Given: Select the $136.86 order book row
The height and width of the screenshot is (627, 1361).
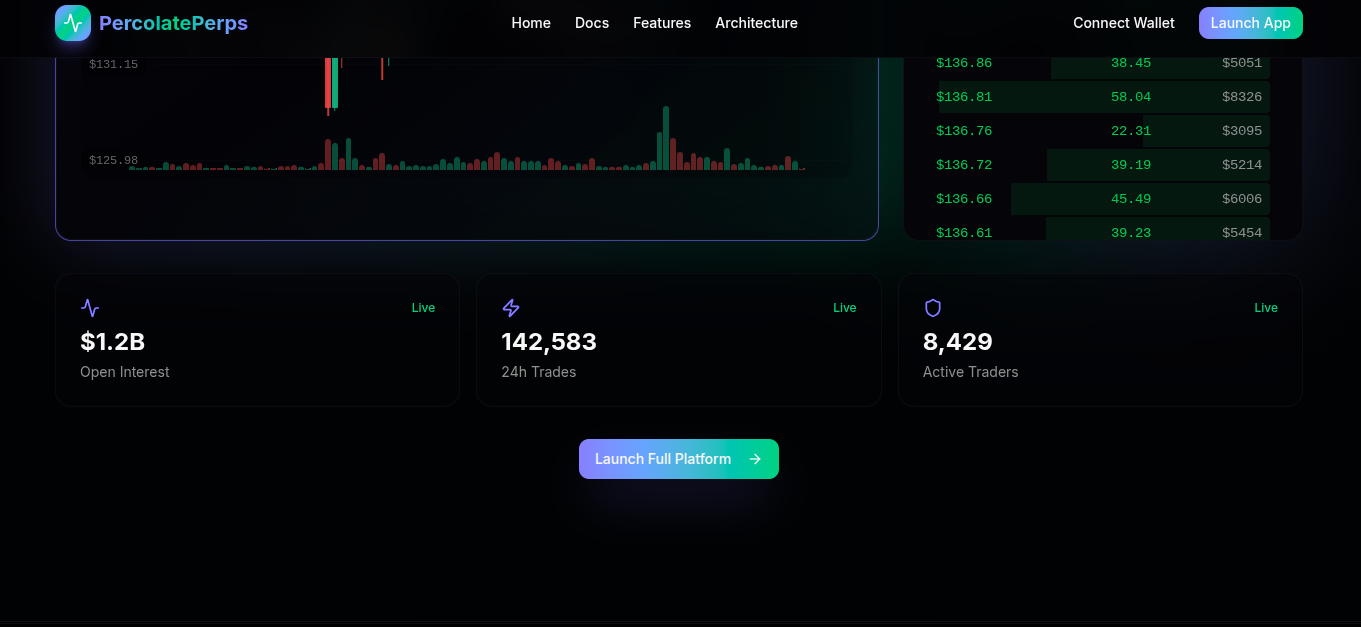Looking at the screenshot, I should (1102, 64).
